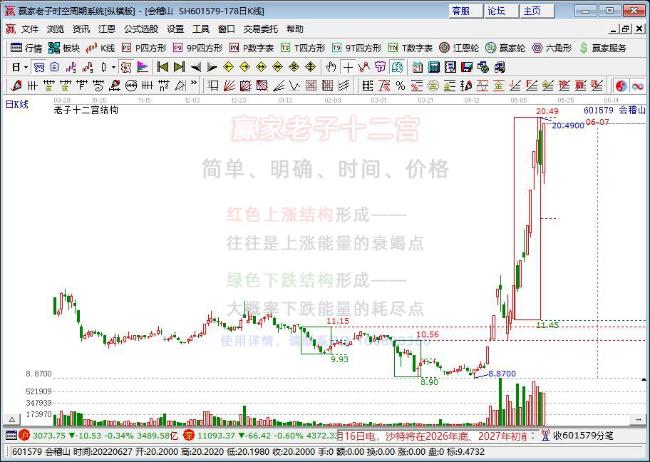
Task: Click the 日K线 label
Action: coord(17,105)
